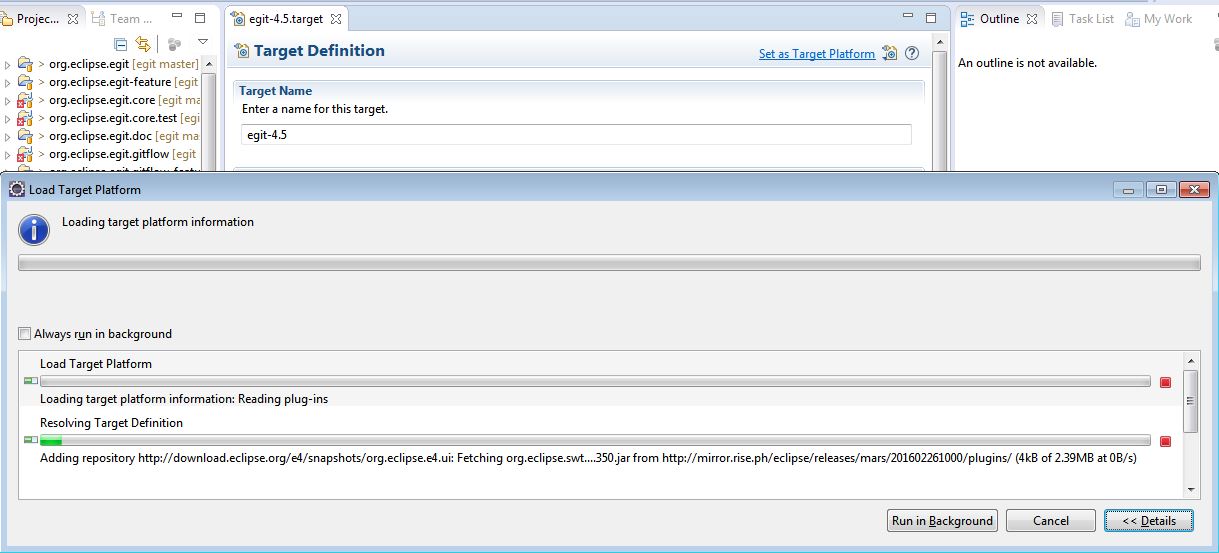1219x553 pixels.
Task: Open target definition help icon
Action: (912, 54)
